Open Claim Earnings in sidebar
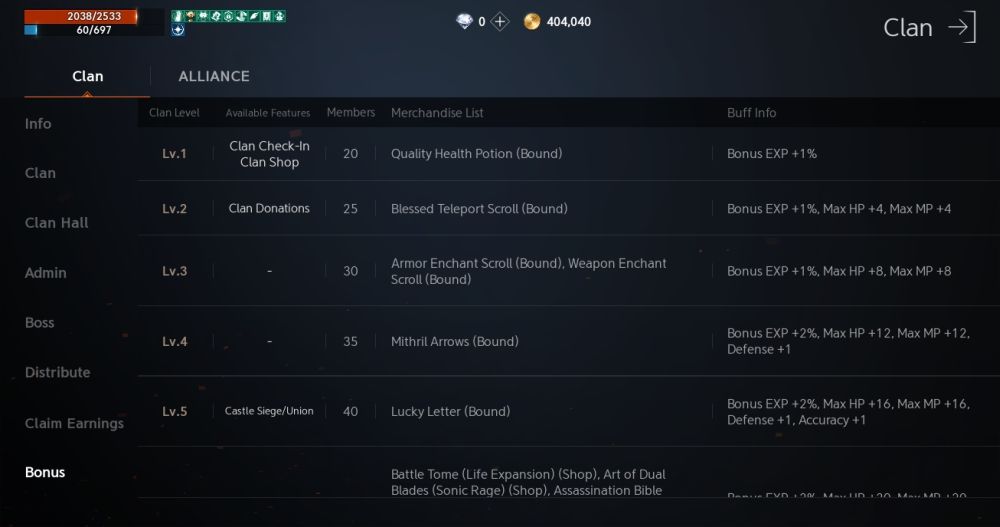 click(75, 423)
